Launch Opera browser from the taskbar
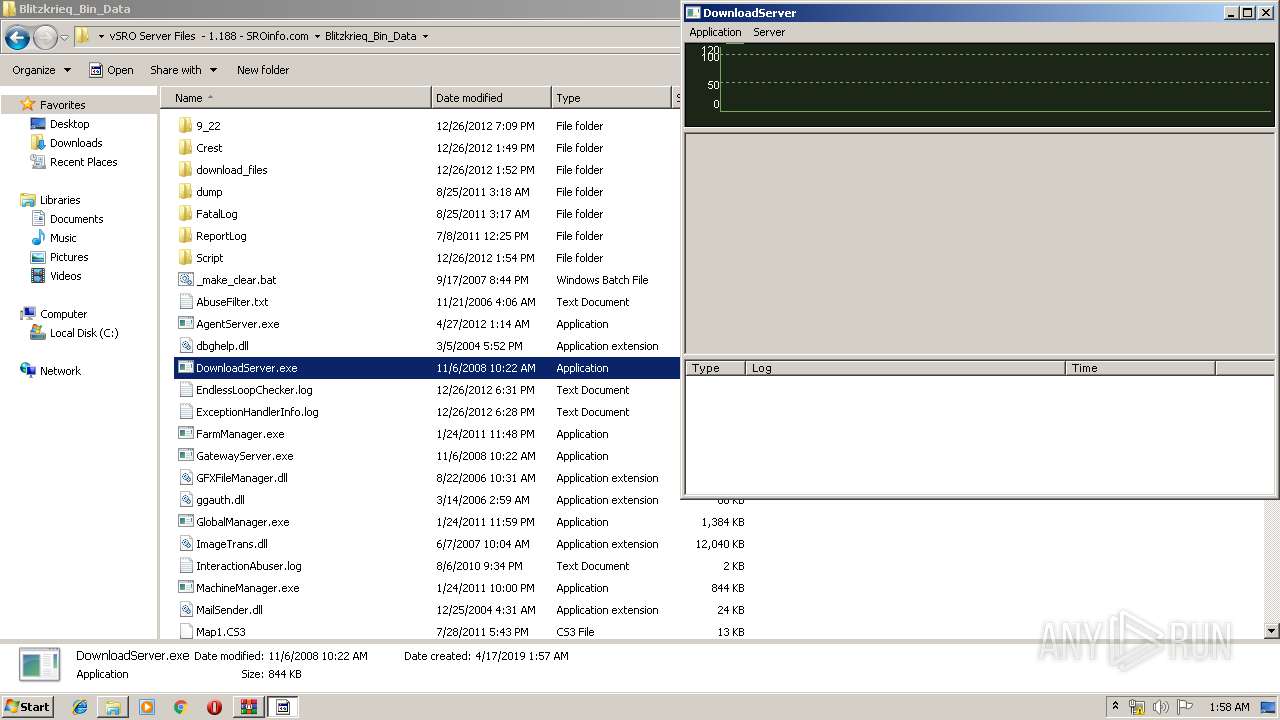Screen dimensions: 1280x720 [x=214, y=707]
